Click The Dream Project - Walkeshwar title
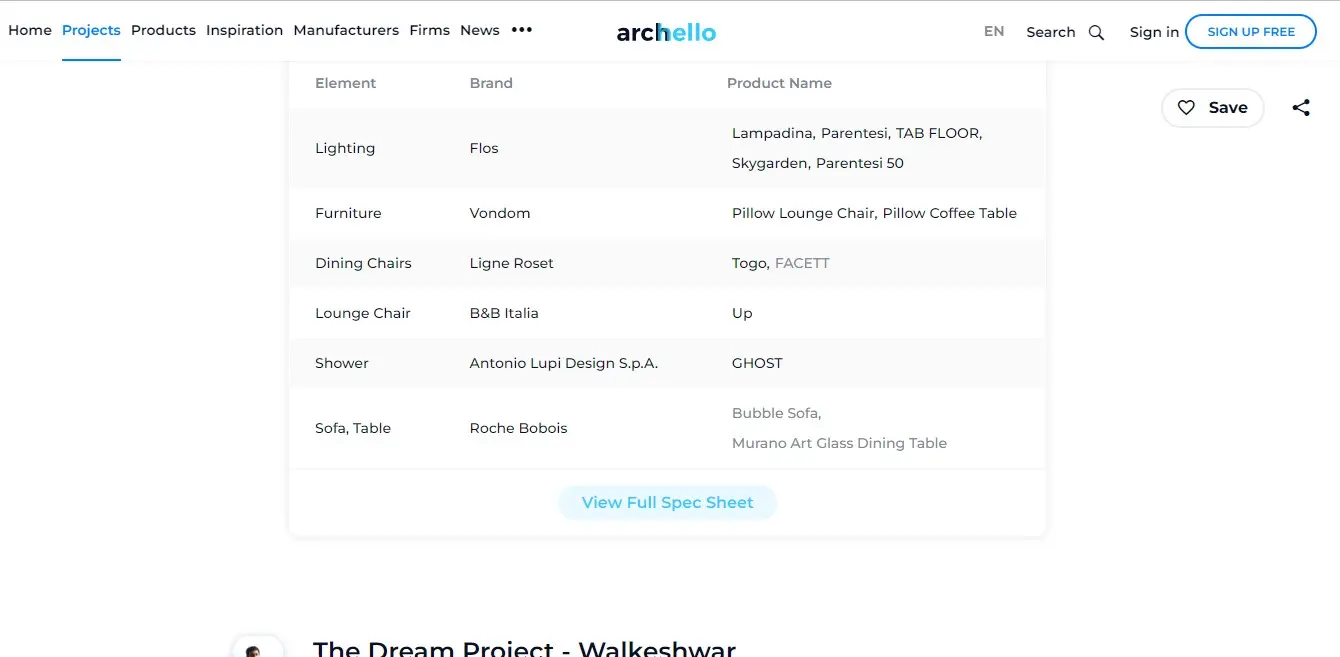Screen dimensions: 1340x657 tap(524, 647)
